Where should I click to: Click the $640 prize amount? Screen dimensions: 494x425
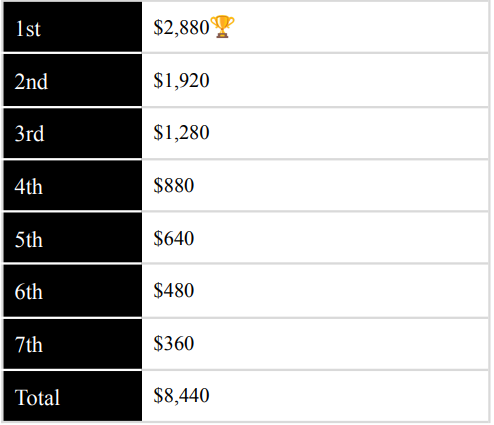pos(174,238)
